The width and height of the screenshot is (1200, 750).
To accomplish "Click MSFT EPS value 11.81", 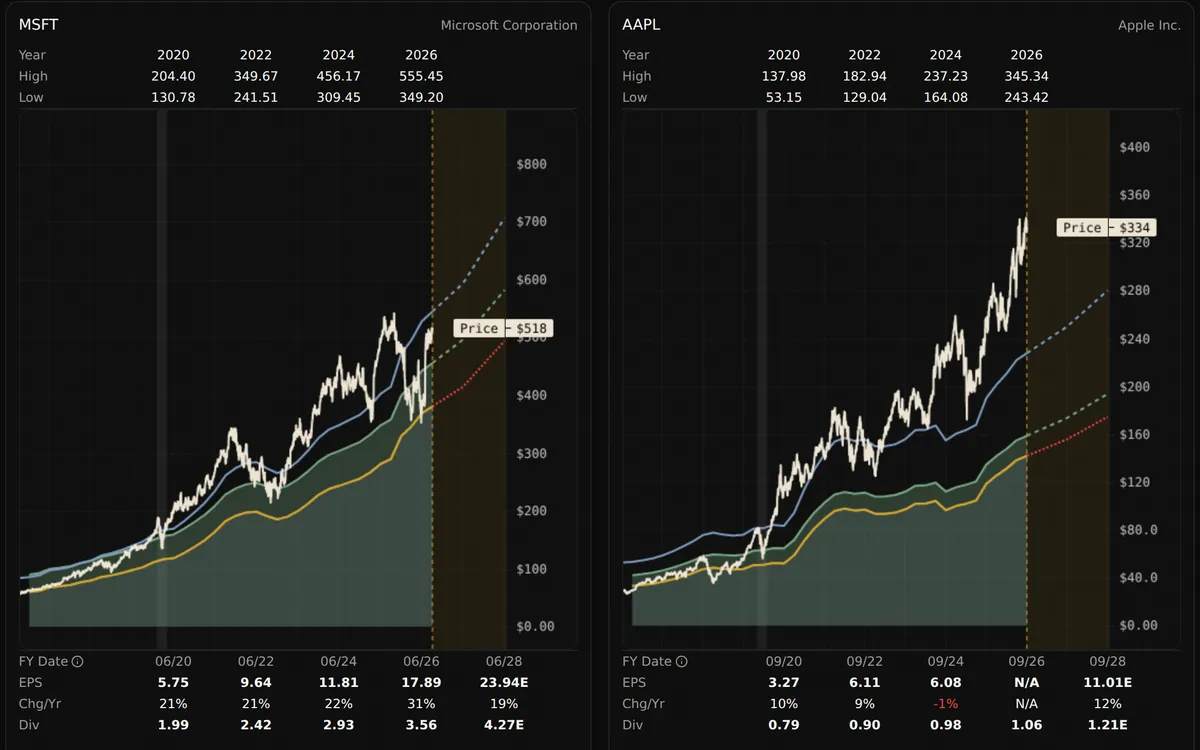I will [339, 683].
